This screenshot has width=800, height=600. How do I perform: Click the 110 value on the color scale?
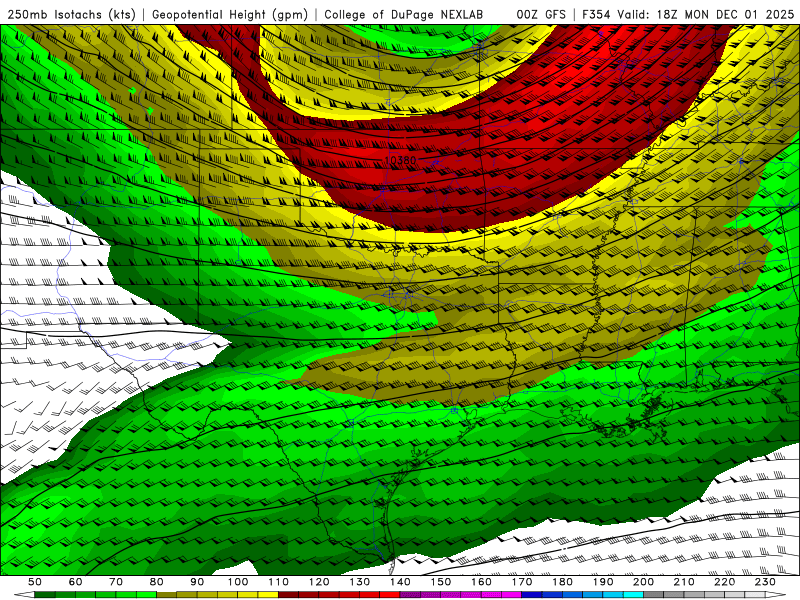pos(279,582)
